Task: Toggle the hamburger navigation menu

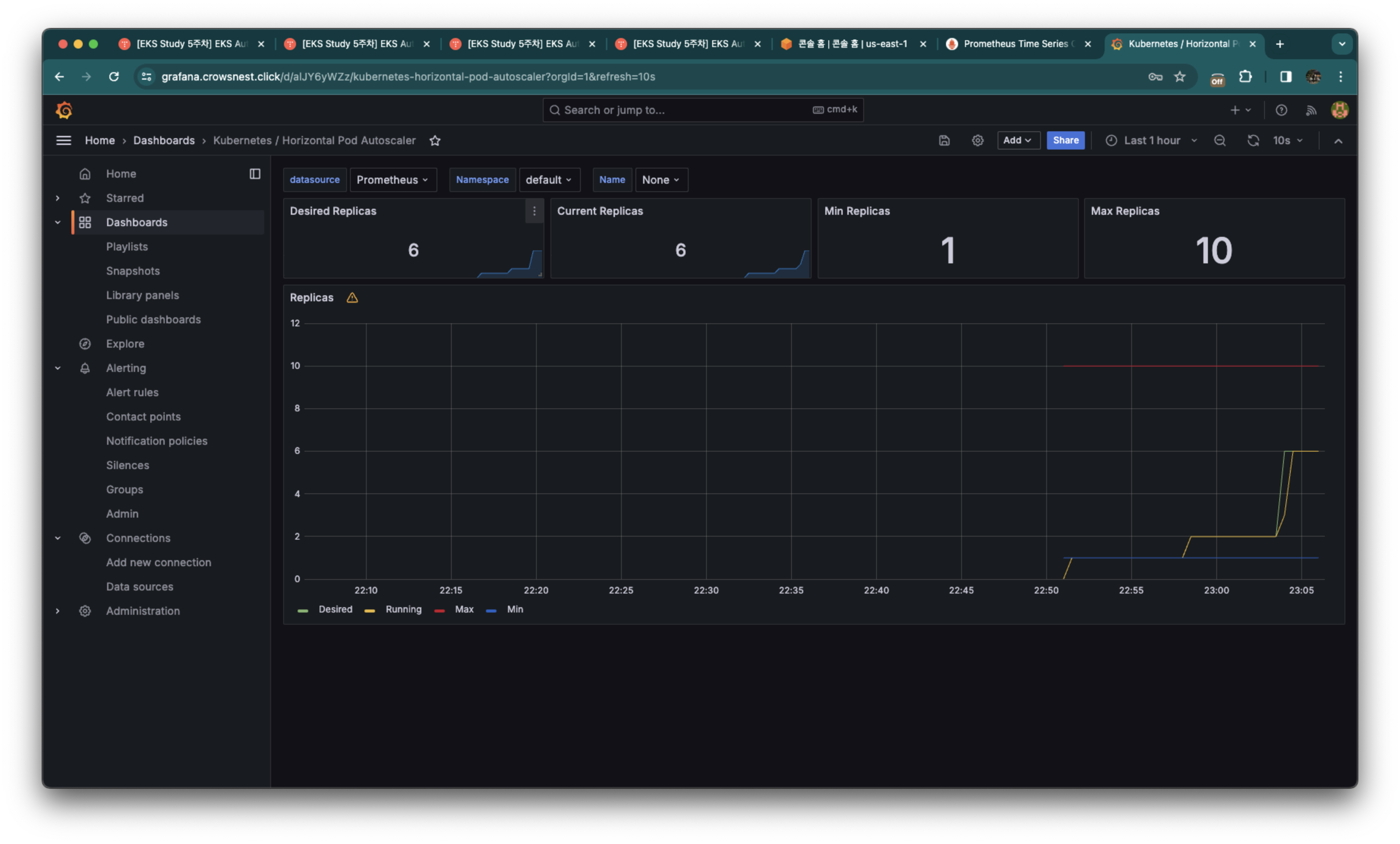Action: coord(64,140)
